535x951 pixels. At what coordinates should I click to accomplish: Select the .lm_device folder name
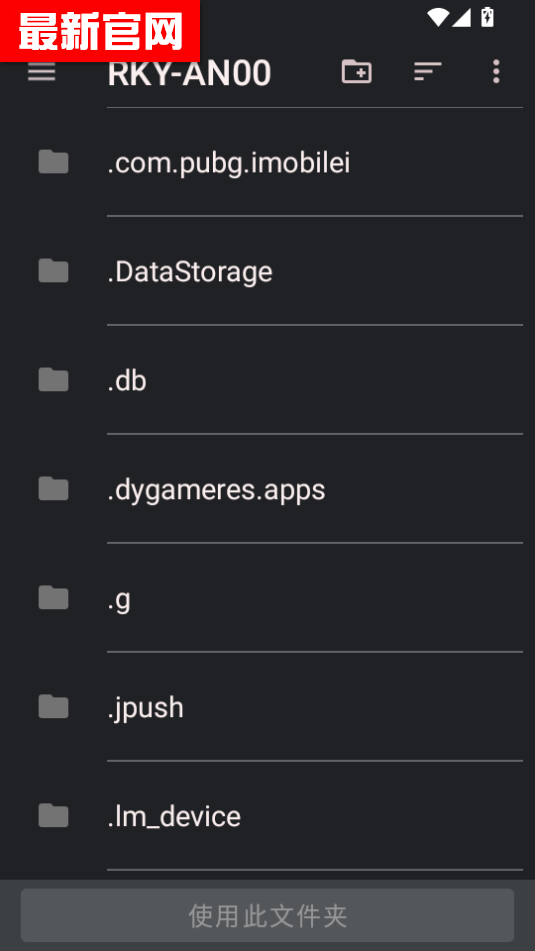point(174,816)
